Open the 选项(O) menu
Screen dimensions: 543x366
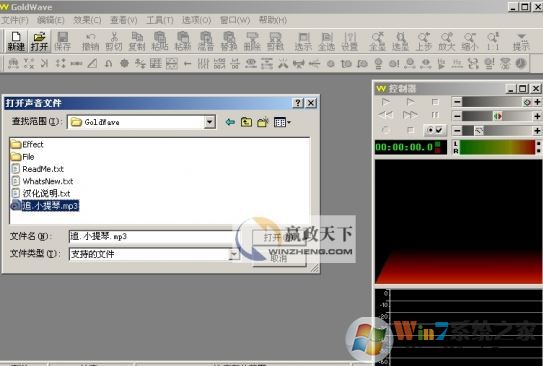196,20
